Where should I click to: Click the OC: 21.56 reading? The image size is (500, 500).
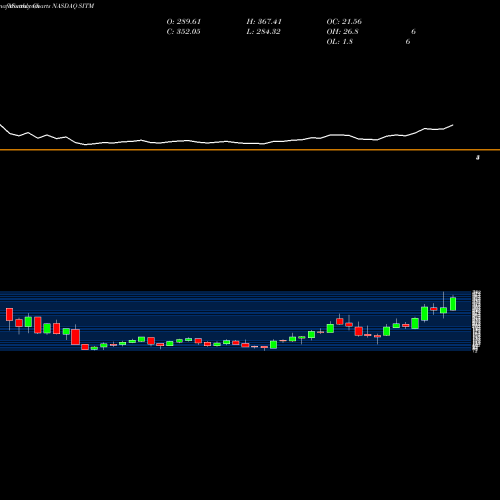pyautogui.click(x=344, y=22)
